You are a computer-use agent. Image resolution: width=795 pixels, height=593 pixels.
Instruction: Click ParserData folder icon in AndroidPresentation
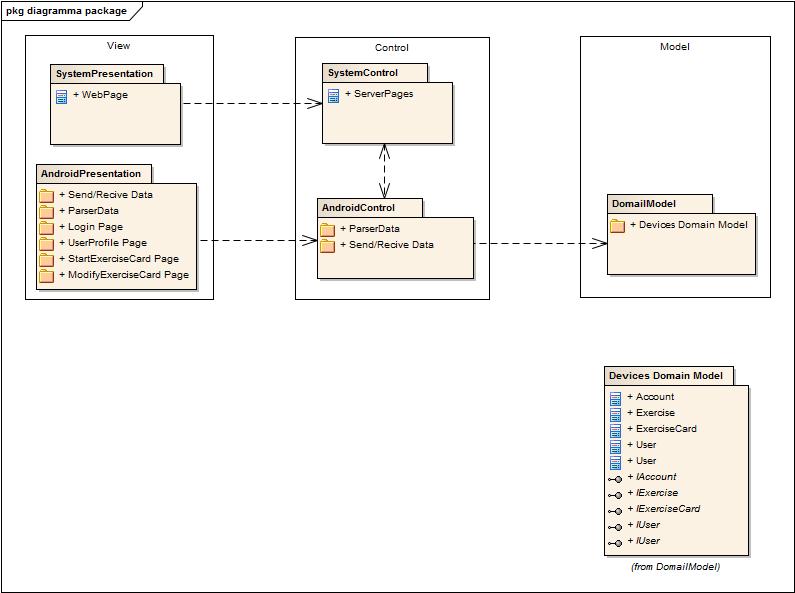coord(46,211)
